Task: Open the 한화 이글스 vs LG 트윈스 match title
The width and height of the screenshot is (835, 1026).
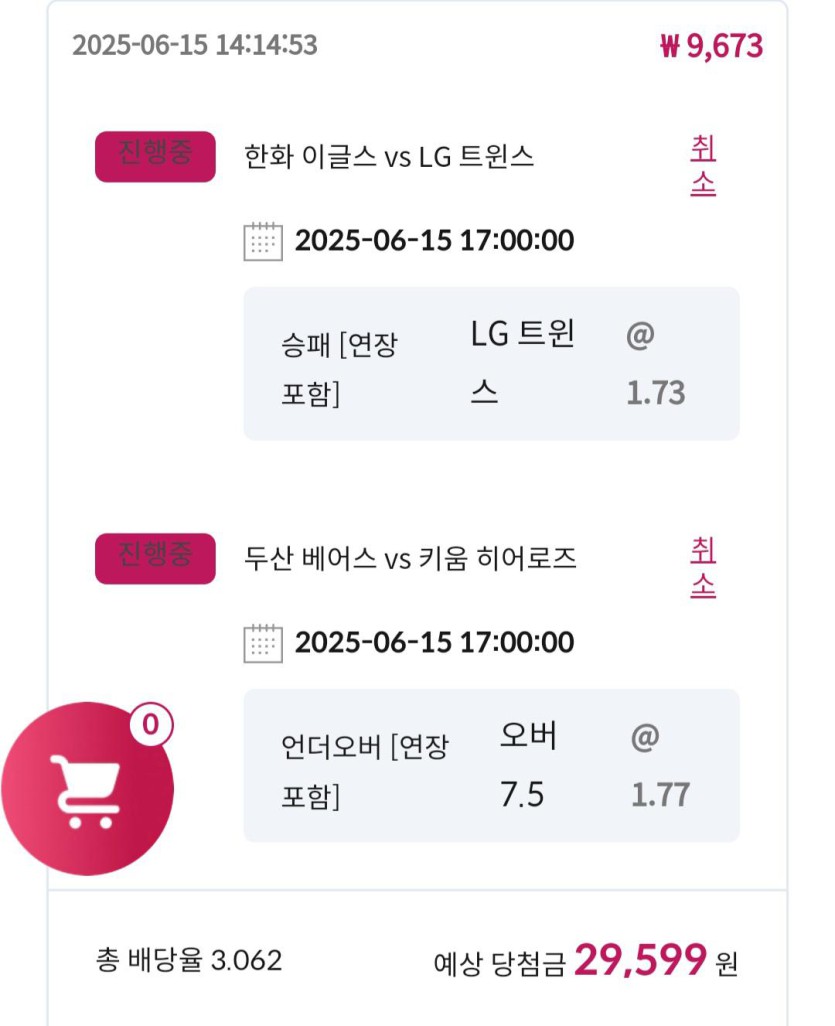Action: point(389,157)
